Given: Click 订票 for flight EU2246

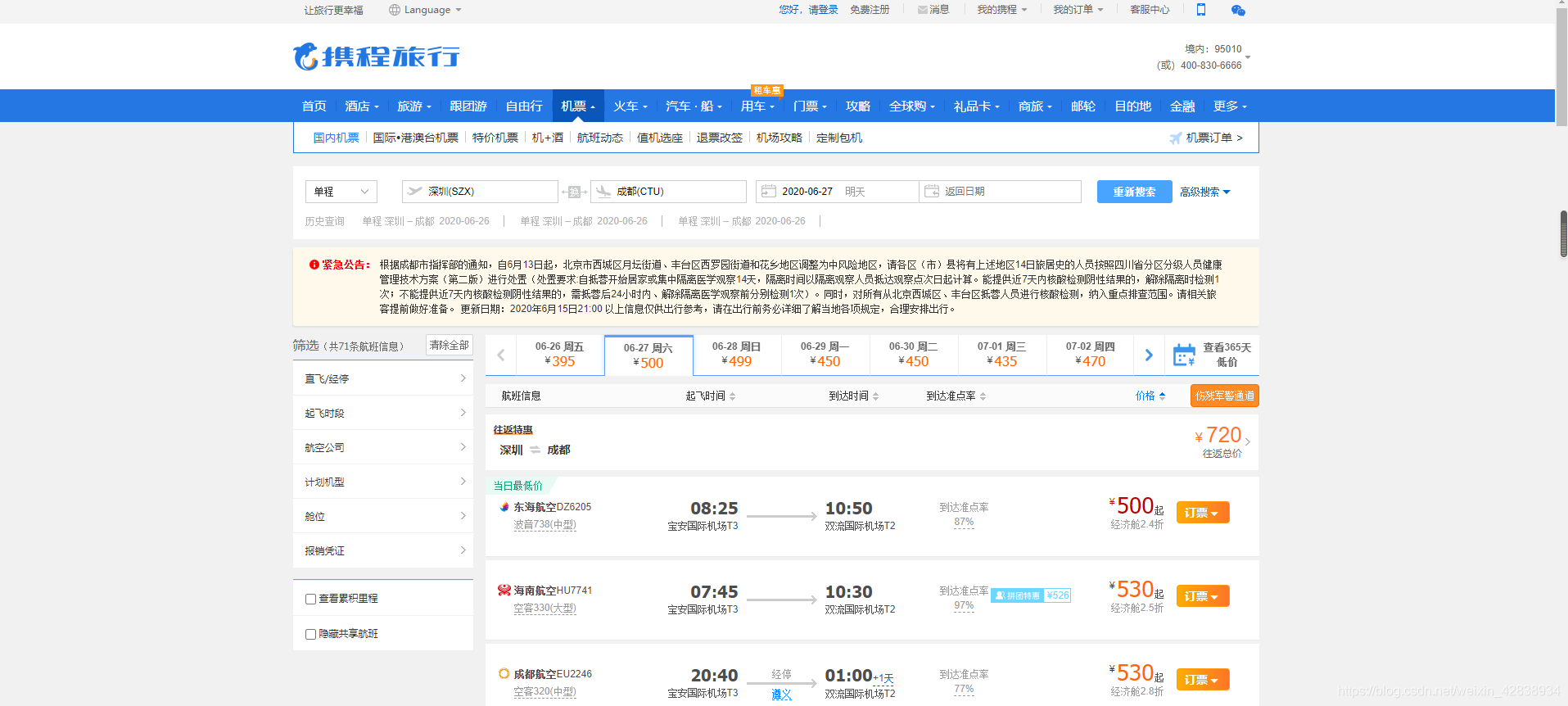Looking at the screenshot, I should pyautogui.click(x=1203, y=680).
